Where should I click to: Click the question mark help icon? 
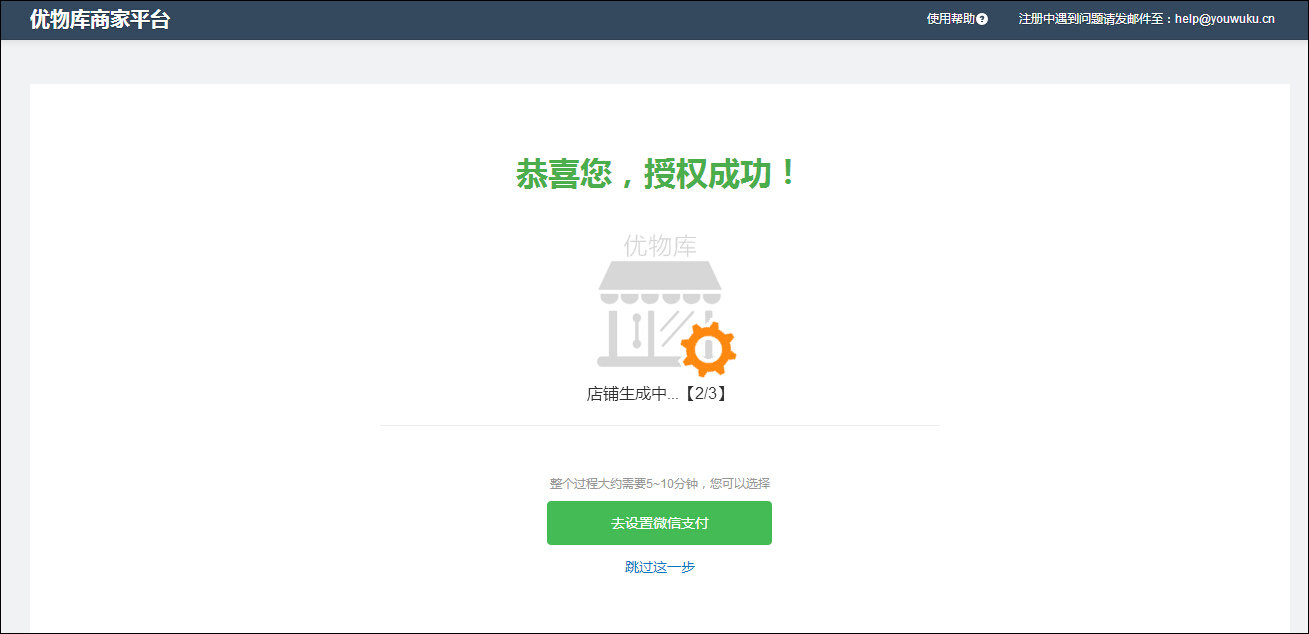pyautogui.click(x=982, y=19)
